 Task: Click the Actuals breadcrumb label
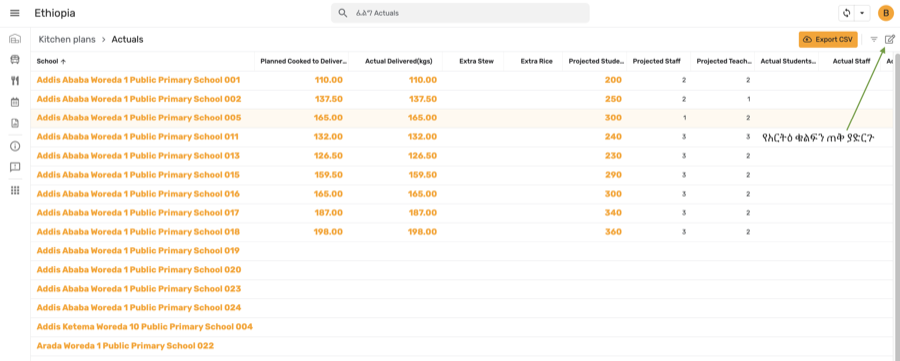point(127,40)
